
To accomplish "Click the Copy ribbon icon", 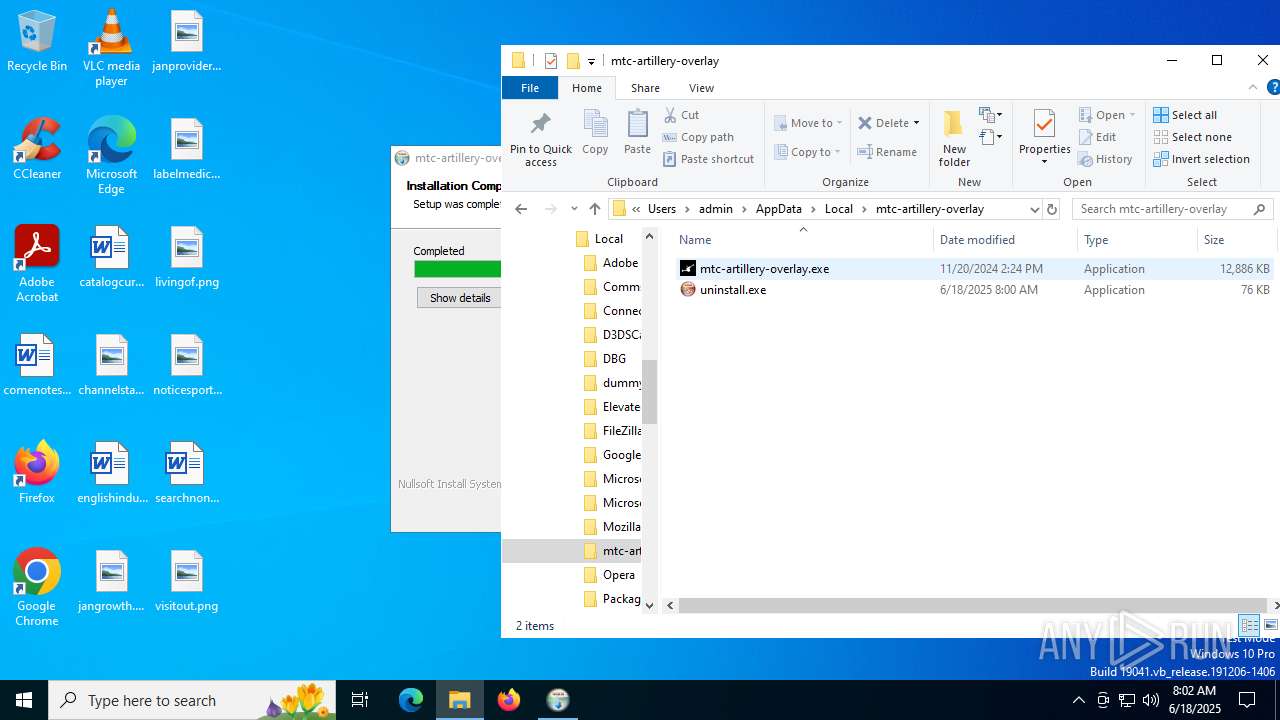I will click(x=595, y=132).
